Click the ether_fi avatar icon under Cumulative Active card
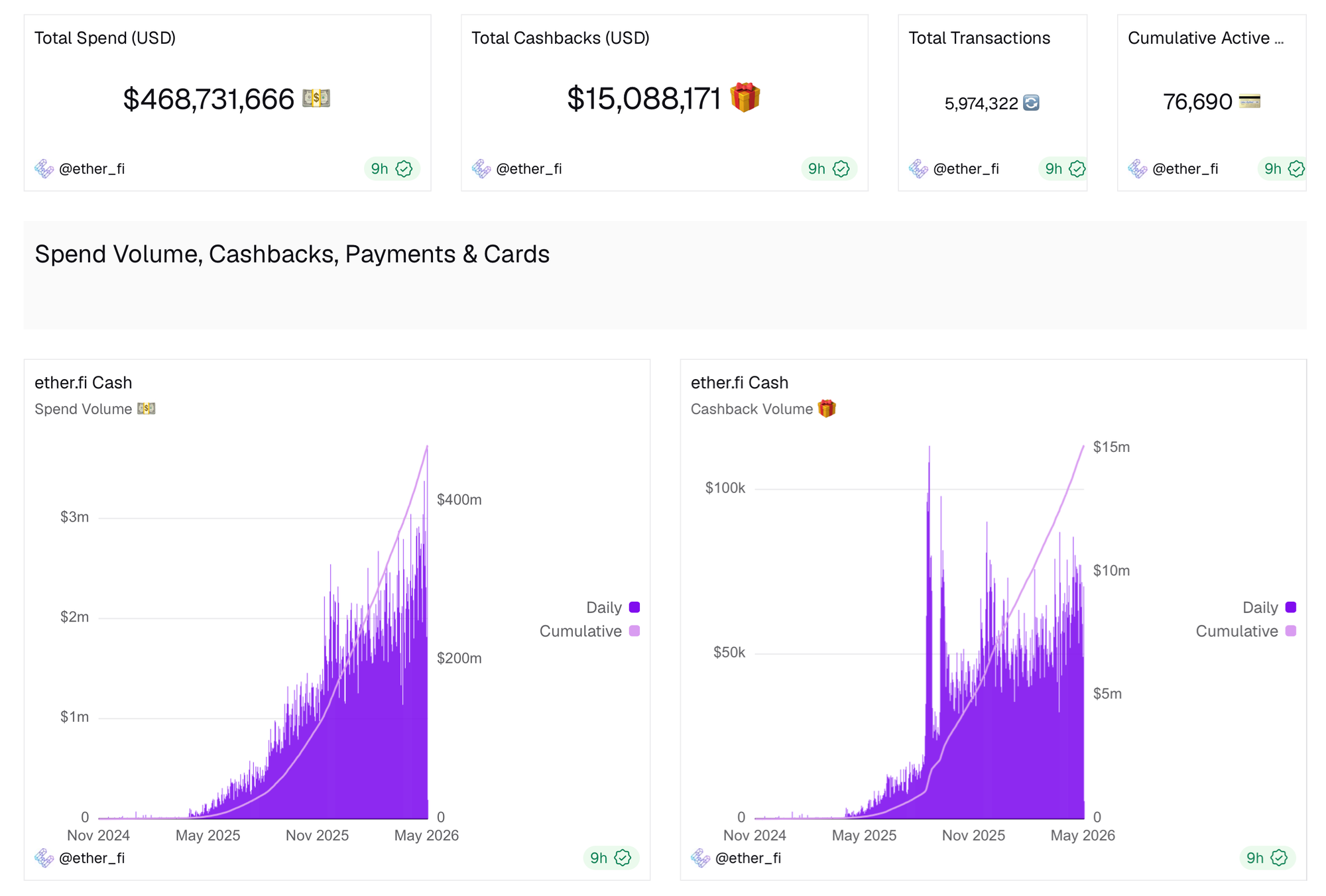 (1138, 169)
